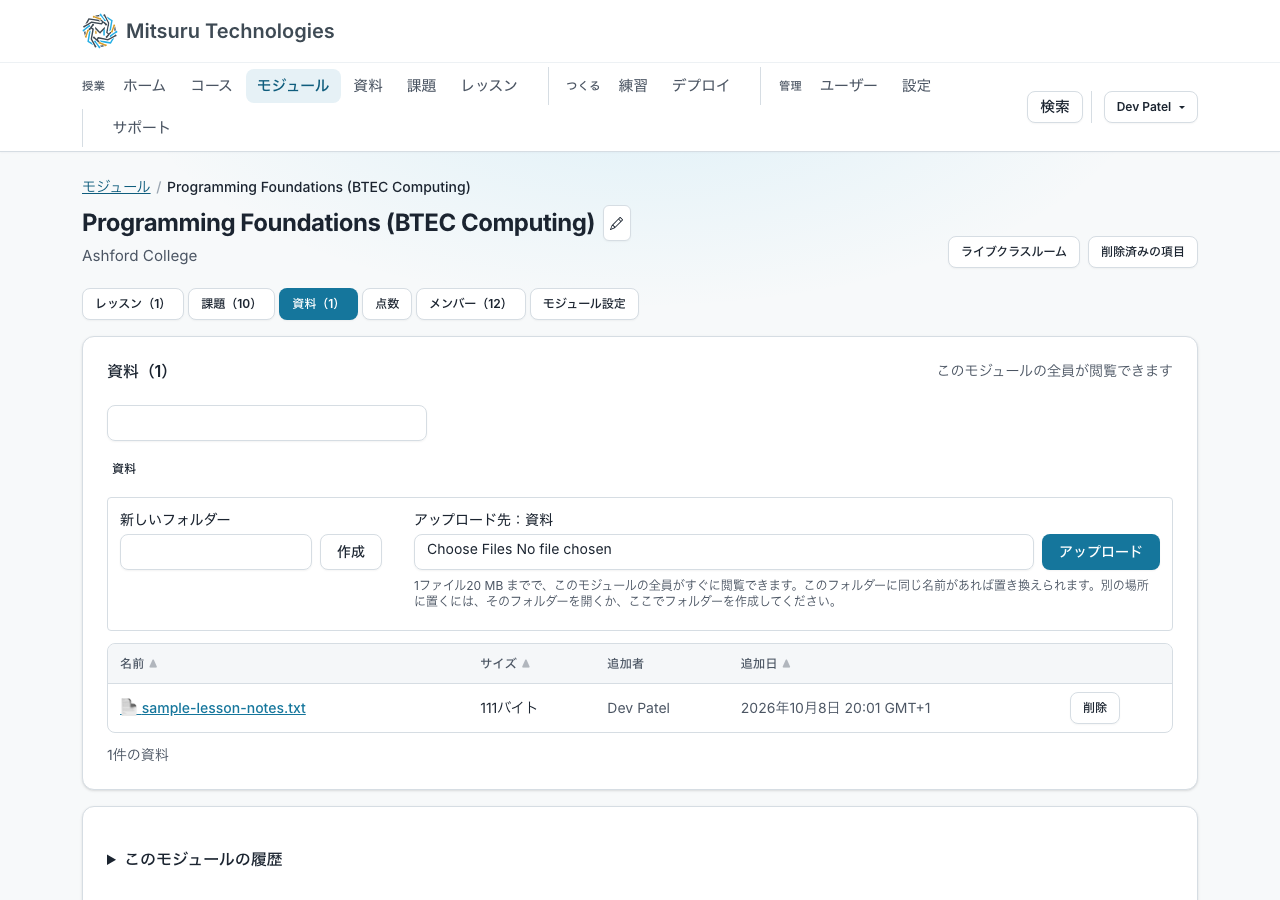The height and width of the screenshot is (900, 1280).
Task: Click the 検索 button
Action: (1055, 107)
